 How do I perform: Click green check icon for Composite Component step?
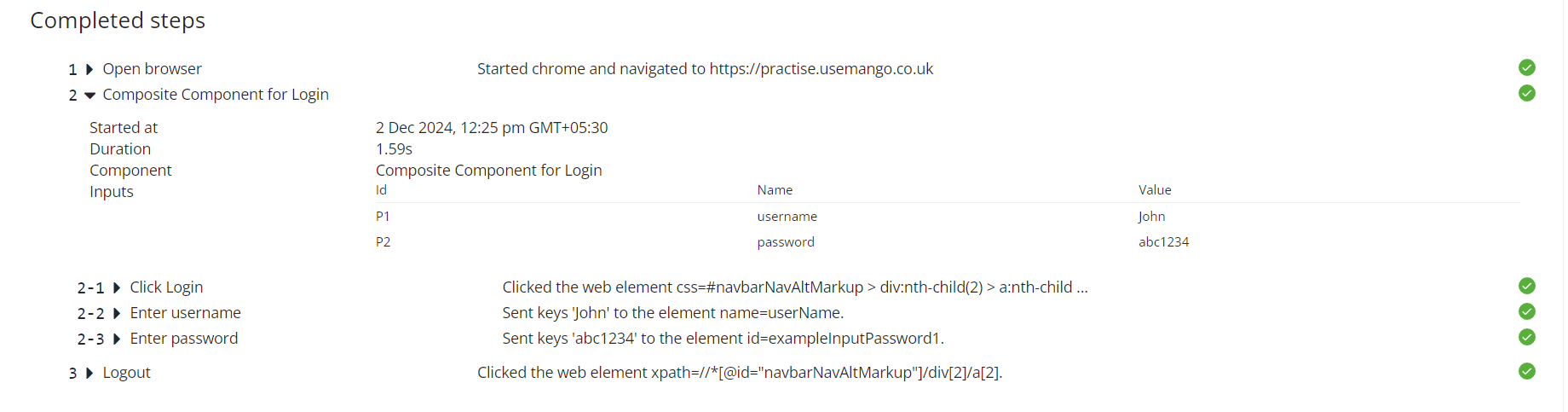(x=1526, y=93)
